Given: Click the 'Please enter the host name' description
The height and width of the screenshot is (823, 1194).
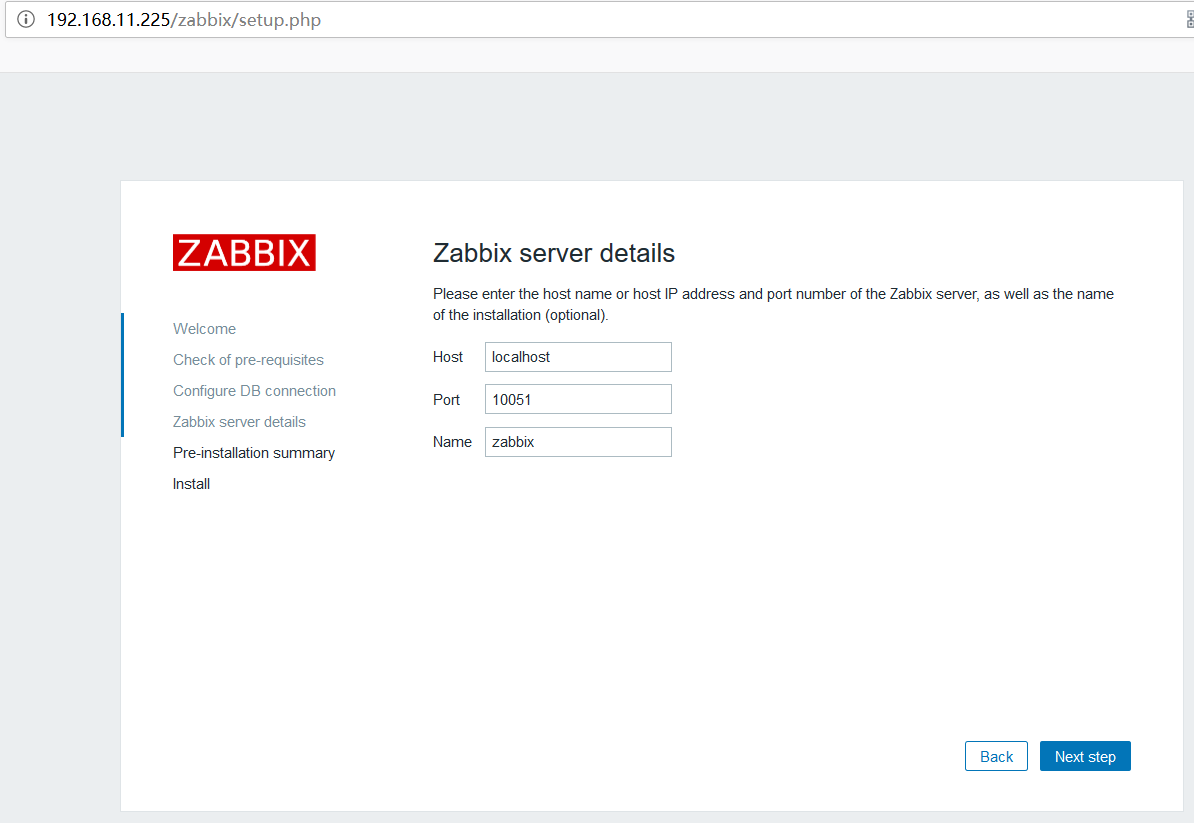Looking at the screenshot, I should coord(774,305).
